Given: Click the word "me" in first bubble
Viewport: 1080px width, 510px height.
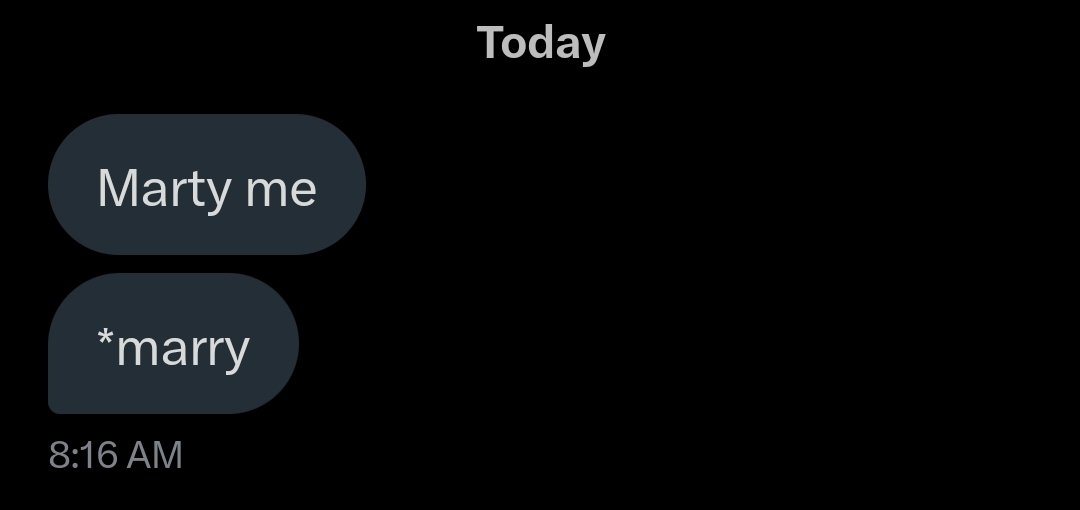Looking at the screenshot, I should (x=281, y=191).
